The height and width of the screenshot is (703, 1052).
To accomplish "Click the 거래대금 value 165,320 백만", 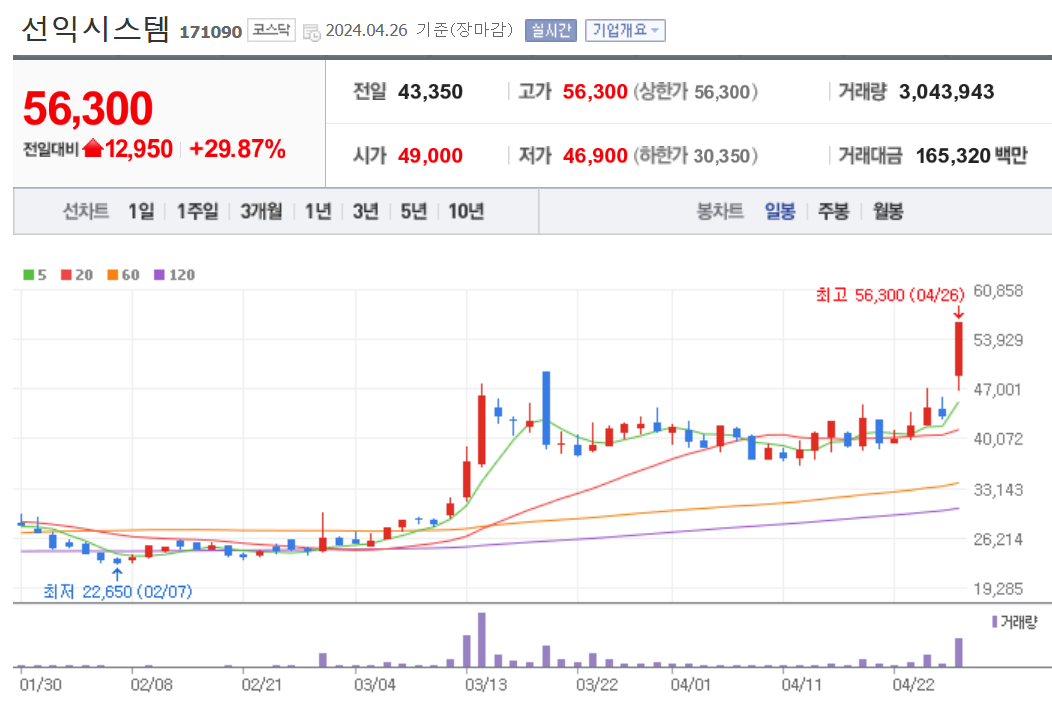I will pyautogui.click(x=971, y=156).
